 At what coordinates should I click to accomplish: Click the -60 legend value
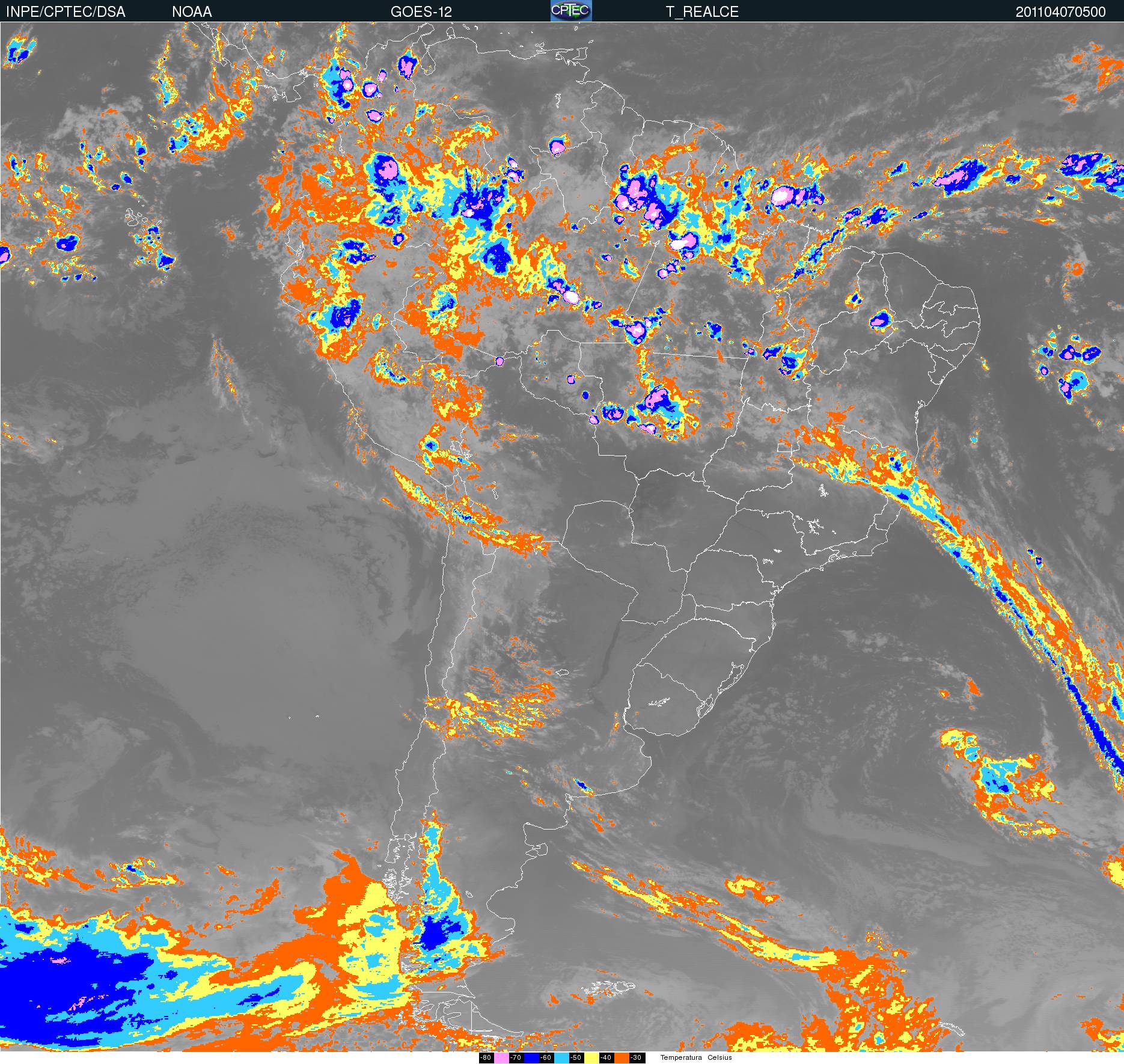546,1057
